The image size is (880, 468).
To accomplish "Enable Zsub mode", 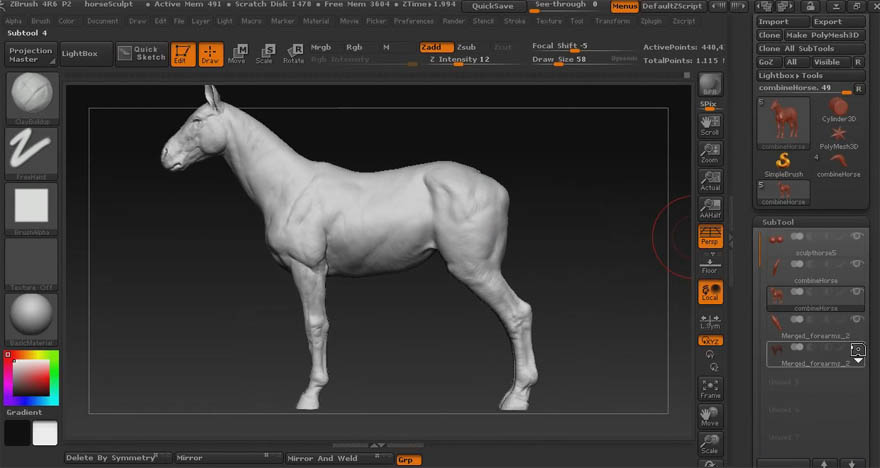I will point(466,47).
